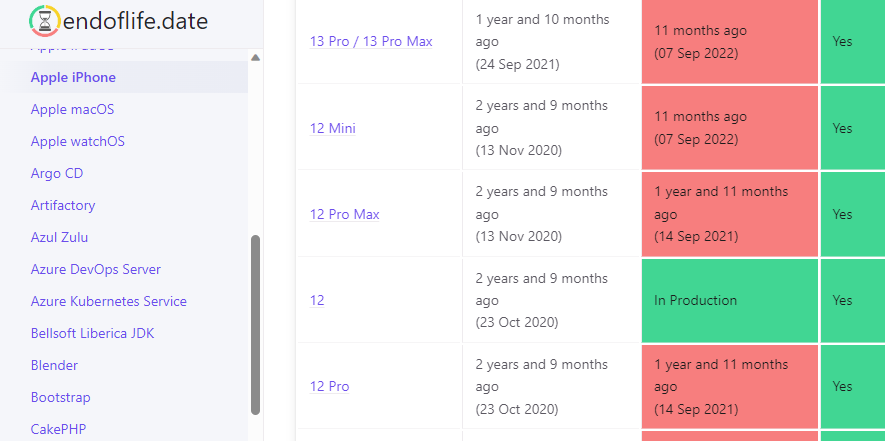Open the 12 Pro Max link
Viewport: 885px width, 441px height.
[x=345, y=214]
